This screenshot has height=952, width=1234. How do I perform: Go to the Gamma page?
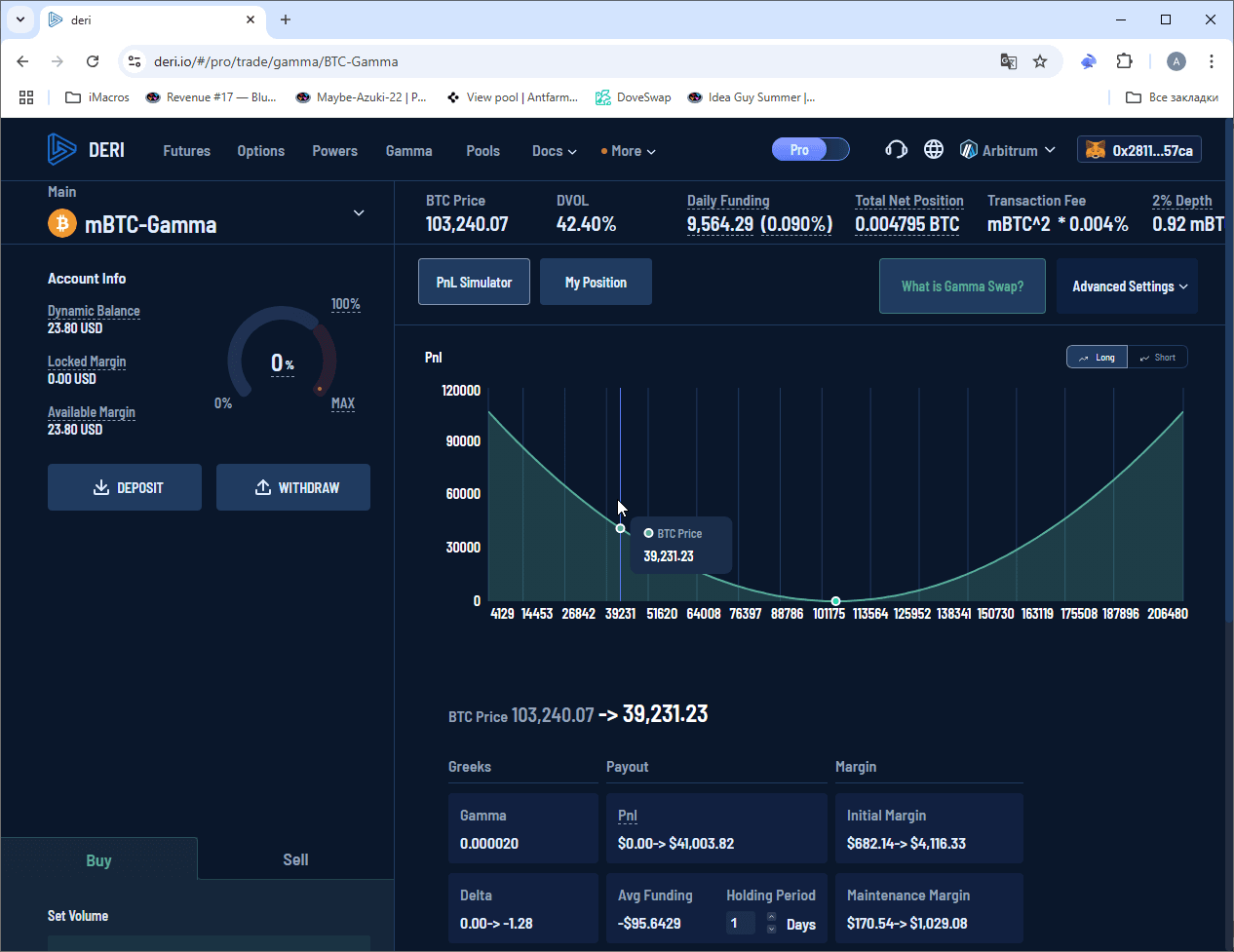pyautogui.click(x=409, y=151)
